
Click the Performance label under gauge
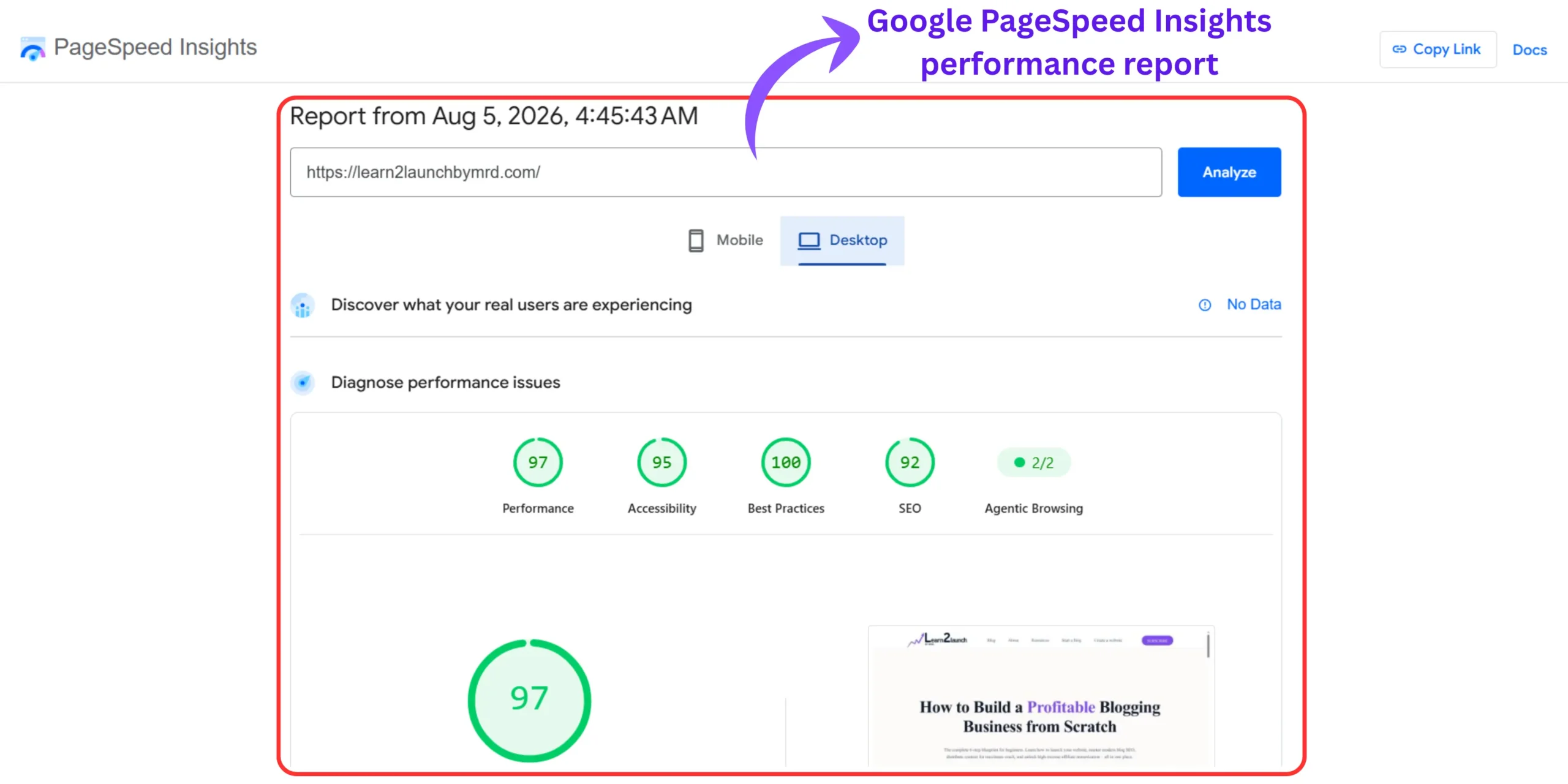pos(538,508)
